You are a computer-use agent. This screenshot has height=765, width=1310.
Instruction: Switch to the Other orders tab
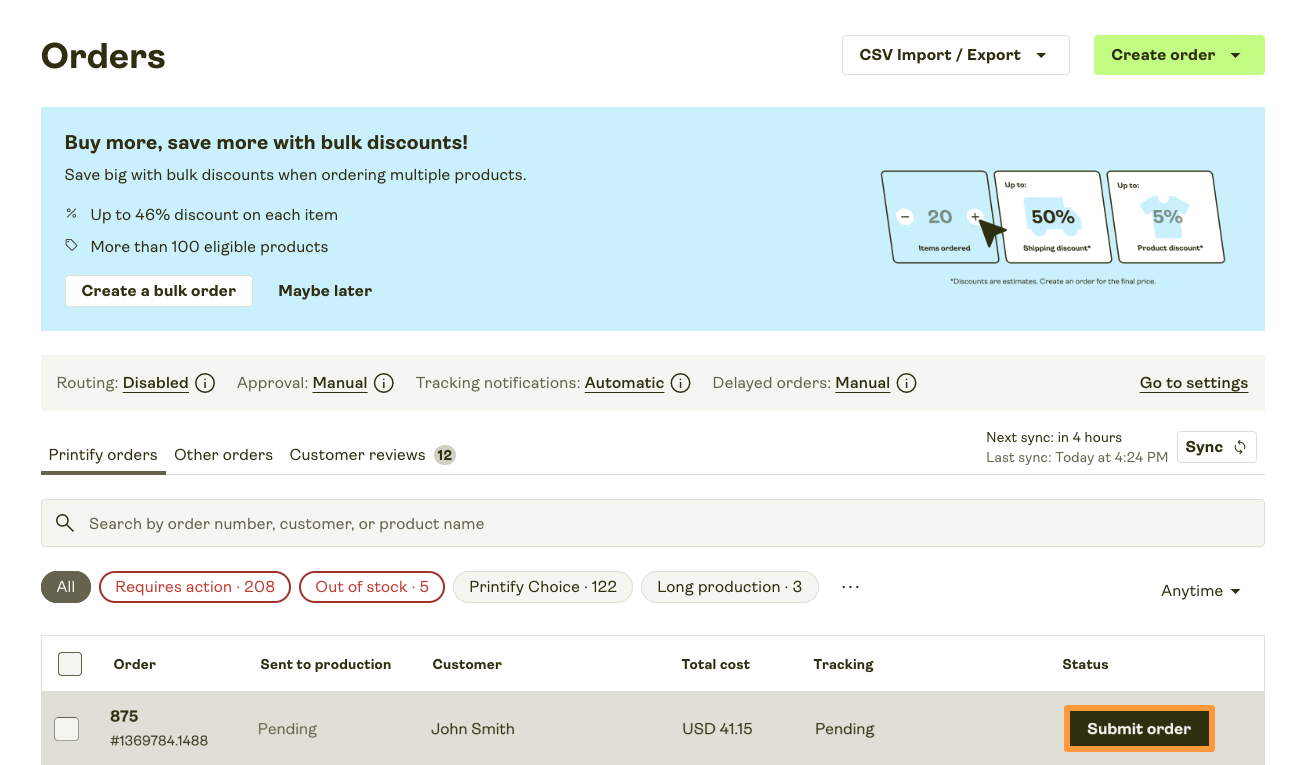223,455
